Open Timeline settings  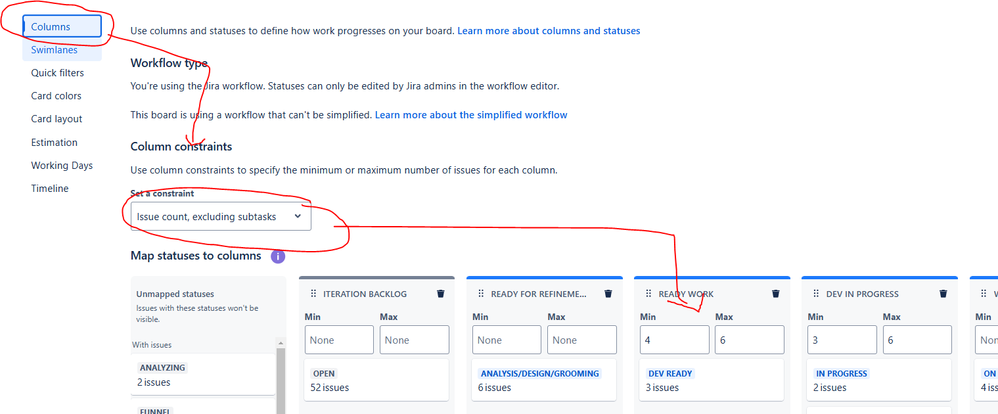click(x=50, y=189)
